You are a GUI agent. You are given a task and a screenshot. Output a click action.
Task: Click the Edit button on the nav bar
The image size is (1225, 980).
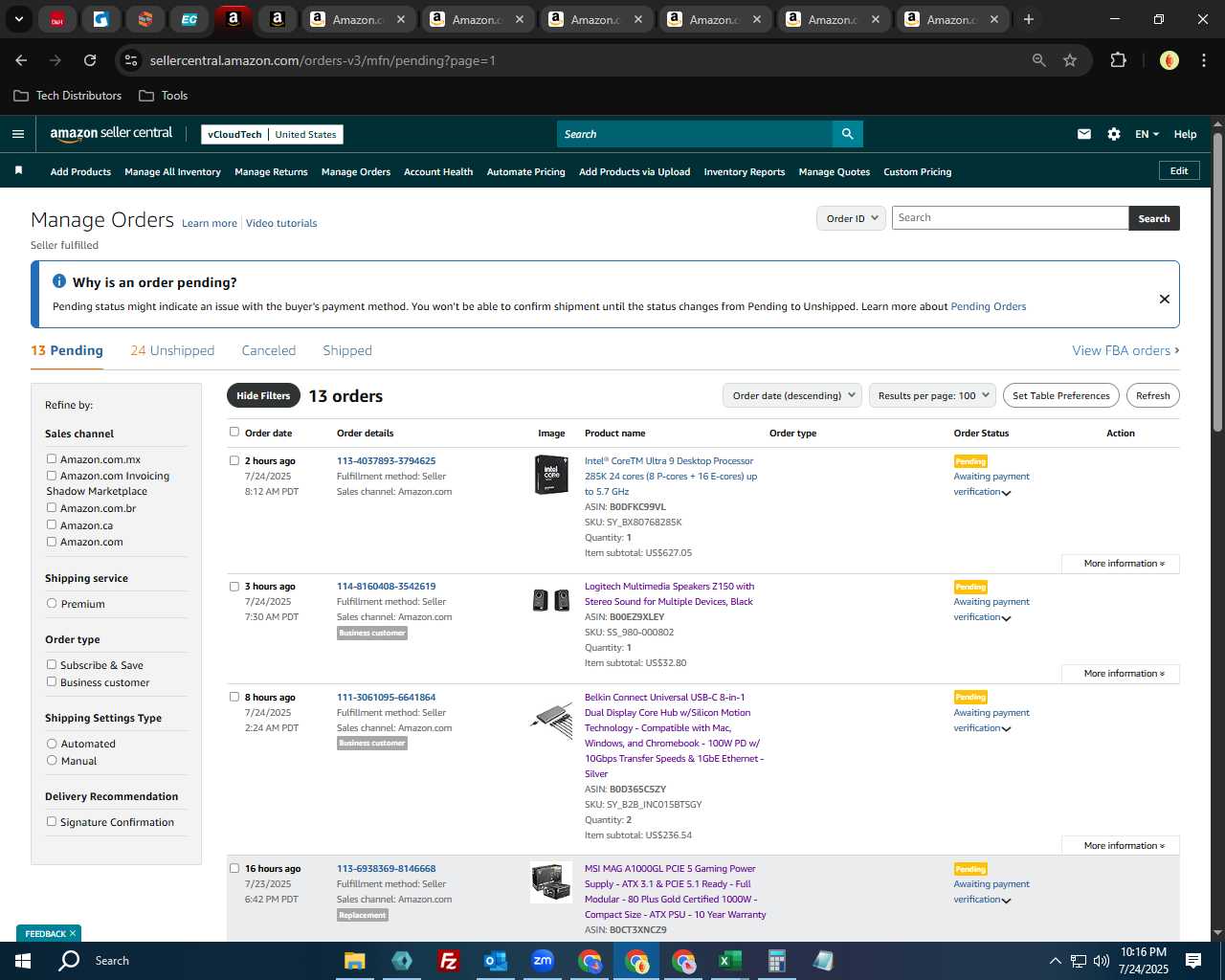(x=1179, y=170)
